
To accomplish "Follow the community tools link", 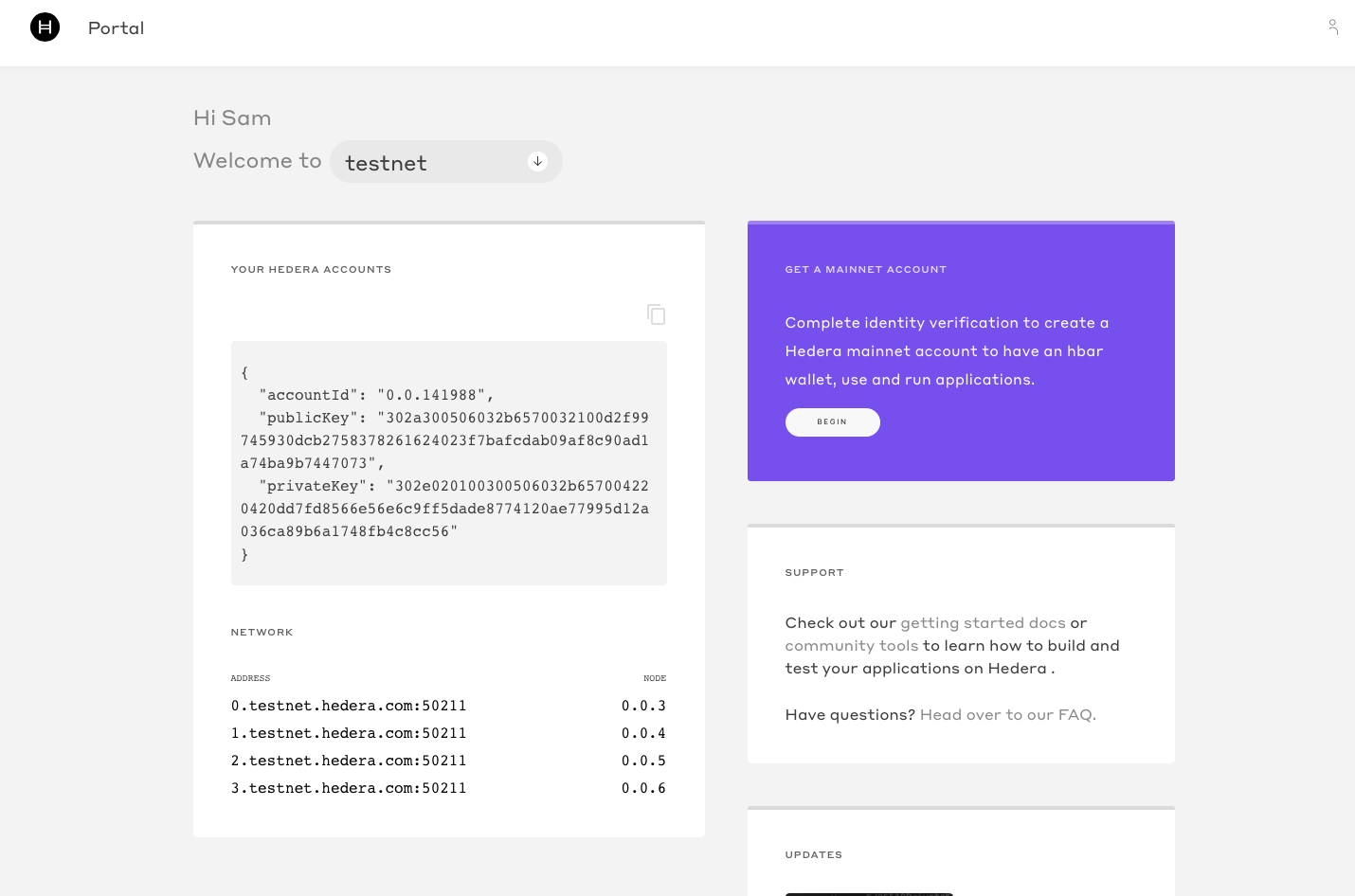I will point(852,646).
